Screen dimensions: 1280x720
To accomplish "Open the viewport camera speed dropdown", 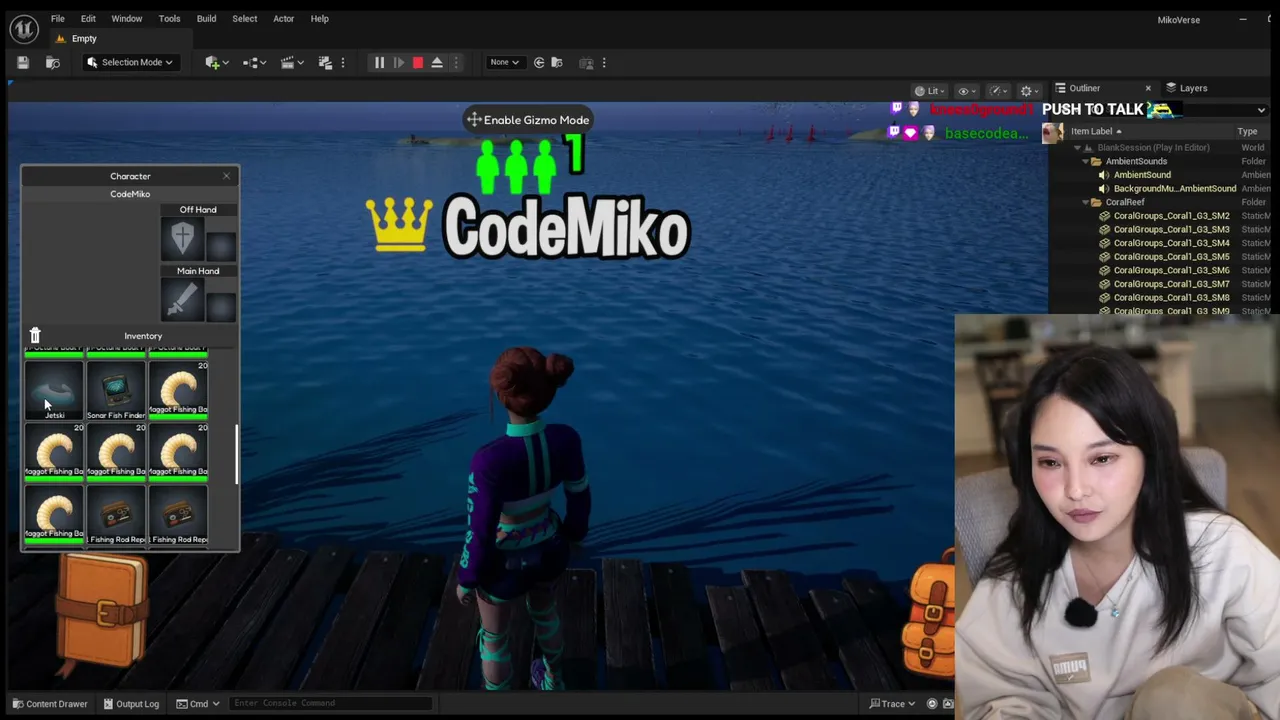I will (999, 91).
